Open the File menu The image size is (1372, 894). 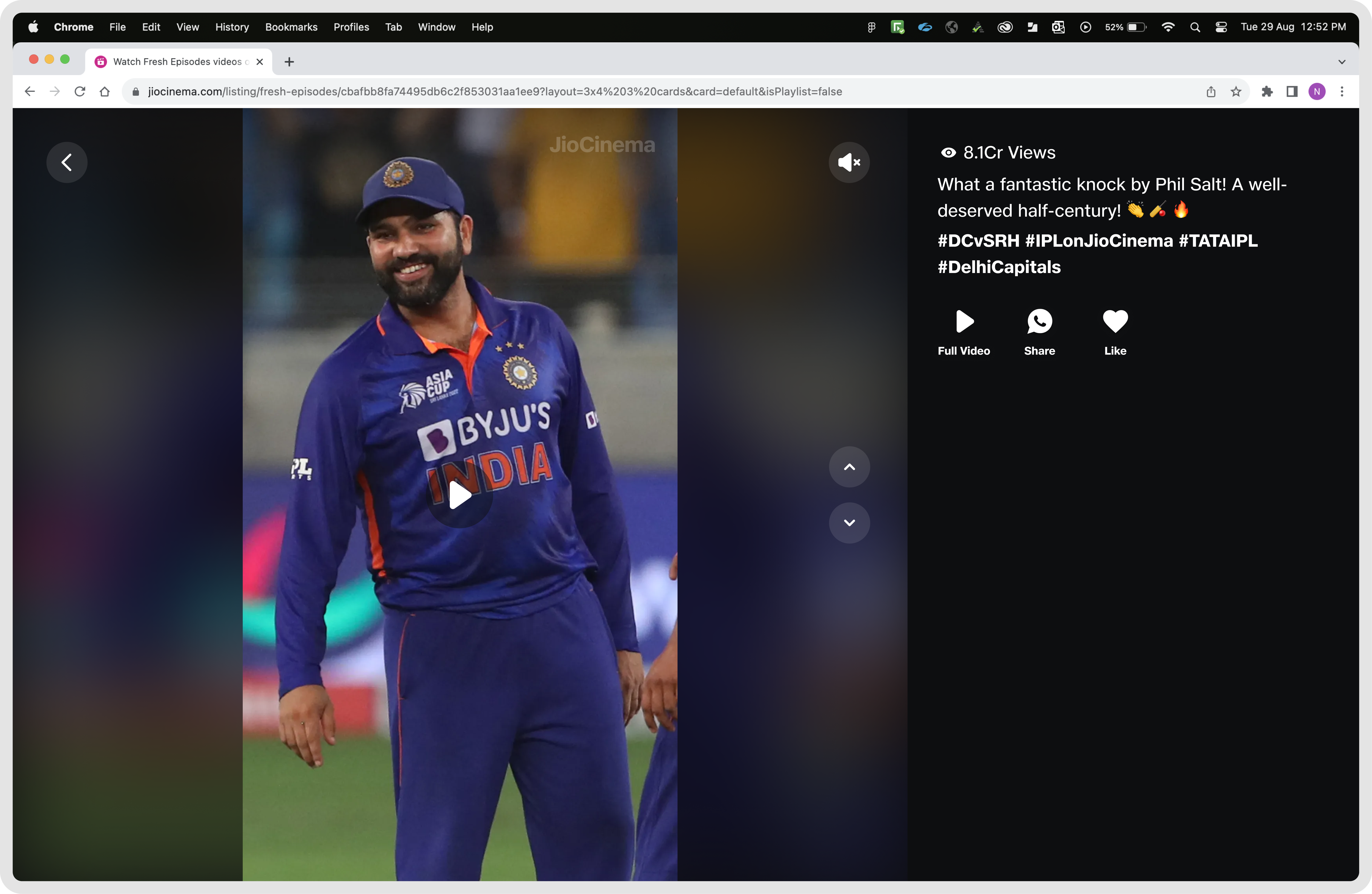point(118,27)
